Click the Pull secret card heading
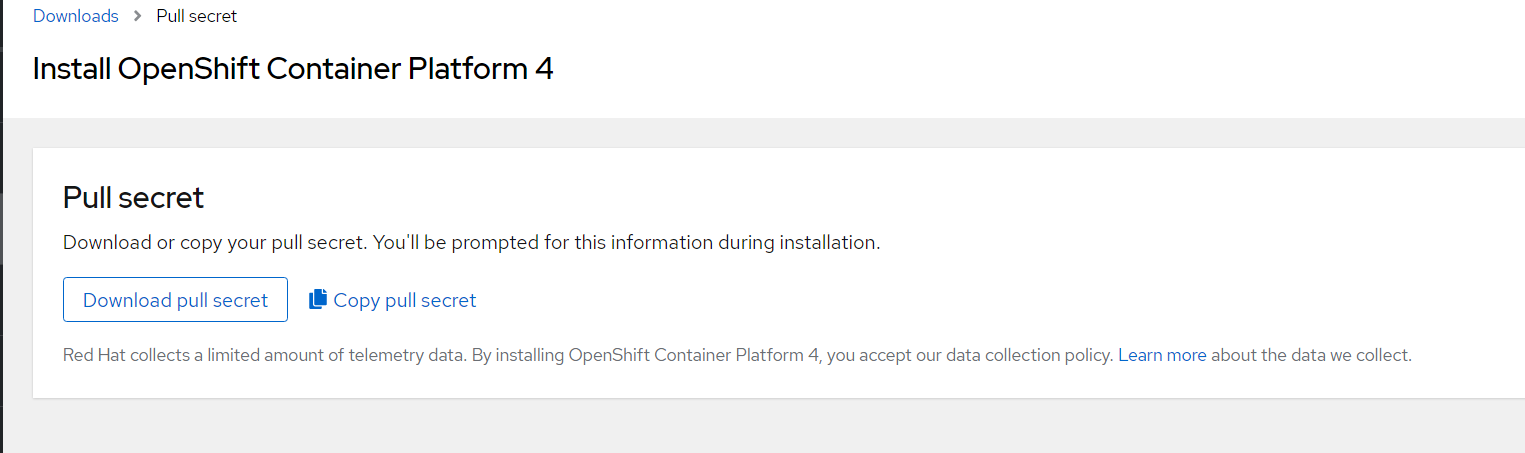Viewport: 1525px width, 453px height. (x=133, y=198)
